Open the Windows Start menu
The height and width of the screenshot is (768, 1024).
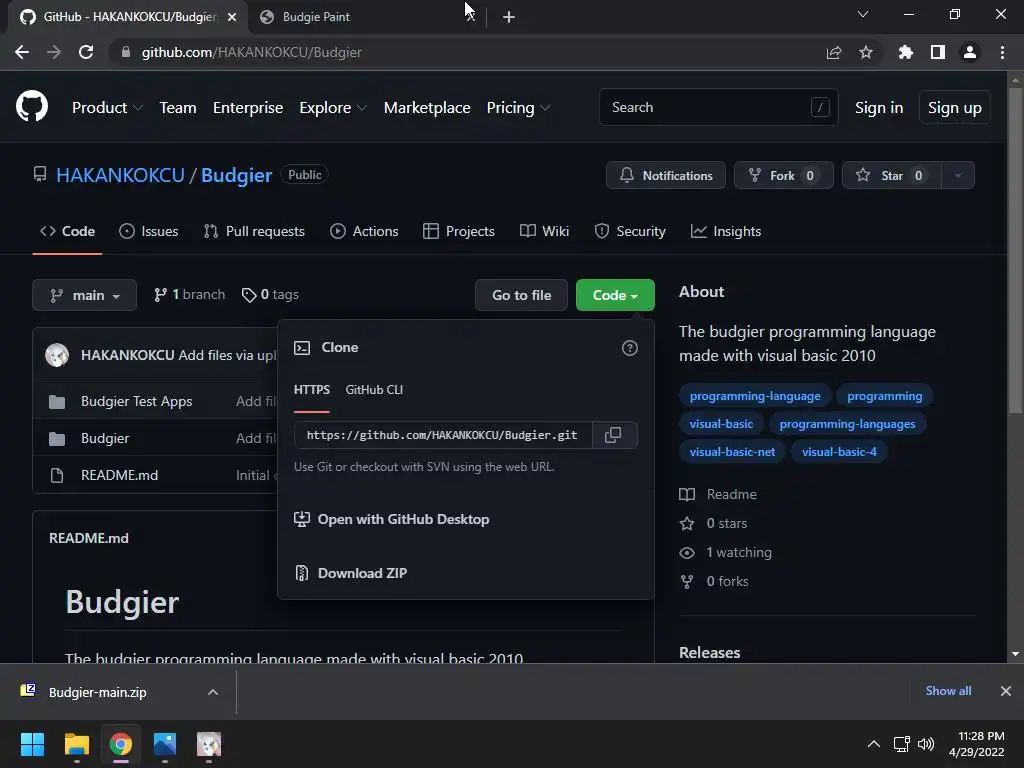pos(32,744)
